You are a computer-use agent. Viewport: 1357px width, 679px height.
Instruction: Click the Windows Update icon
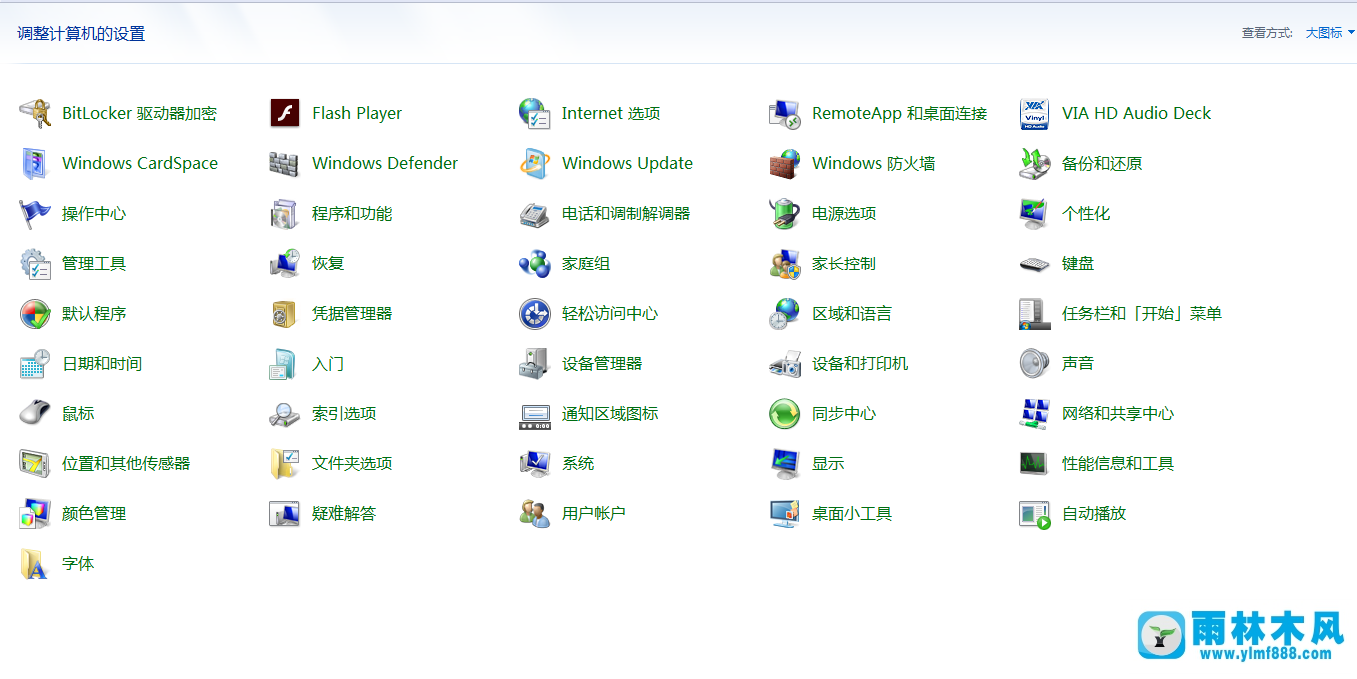point(535,164)
